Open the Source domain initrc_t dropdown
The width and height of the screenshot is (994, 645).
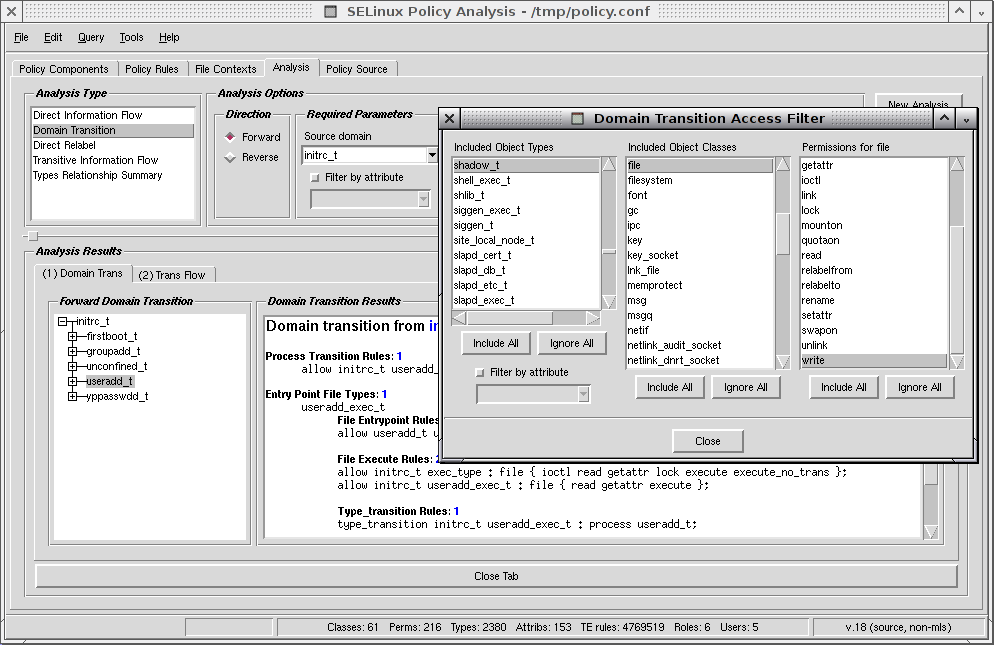coord(432,155)
